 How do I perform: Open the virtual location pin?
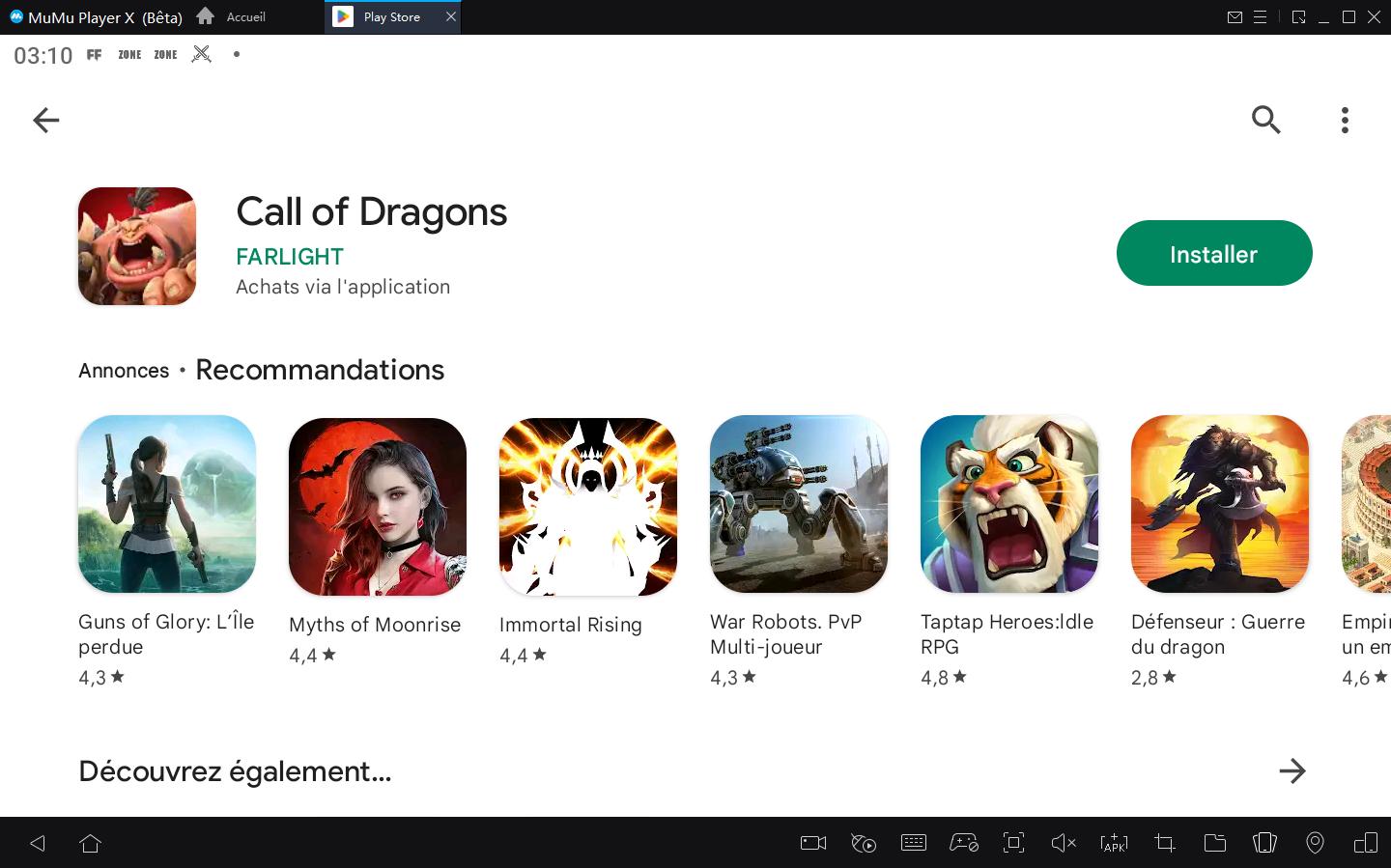1315,843
